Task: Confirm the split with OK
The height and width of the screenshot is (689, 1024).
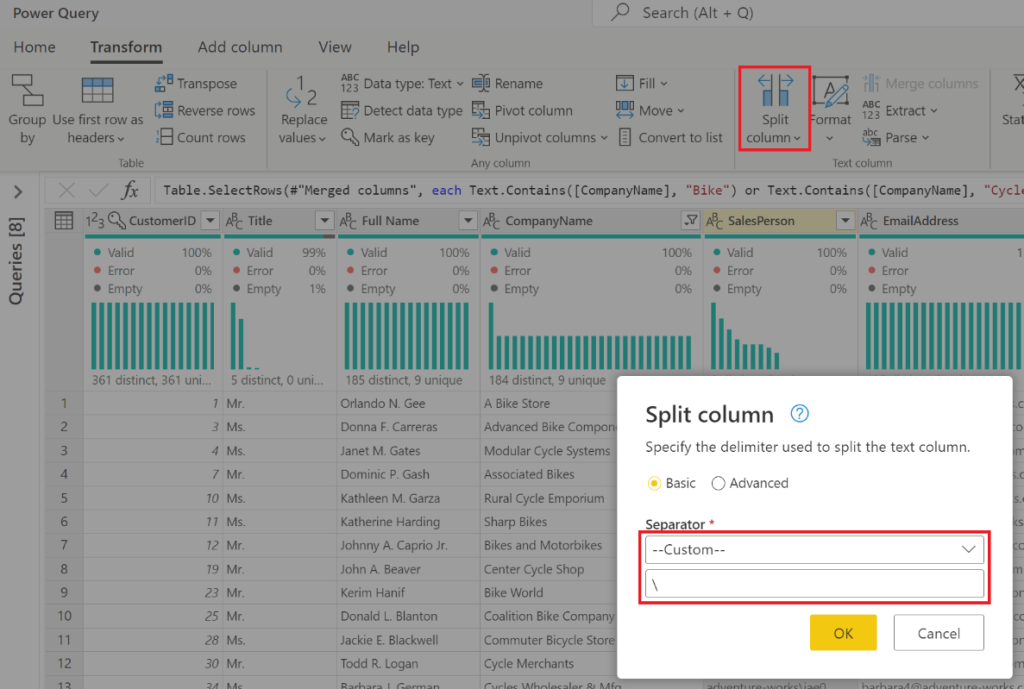Action: tap(843, 632)
